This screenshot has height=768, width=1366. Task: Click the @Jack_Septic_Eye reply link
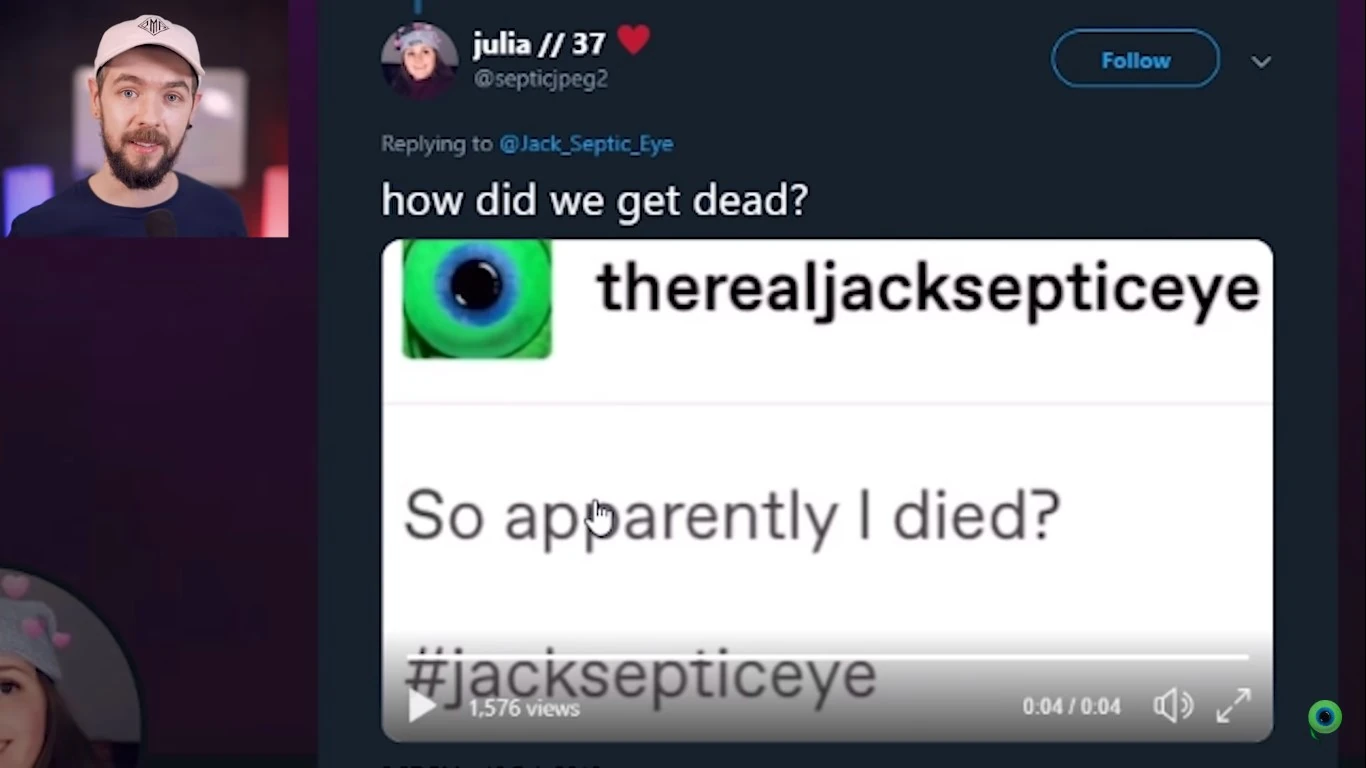(x=586, y=144)
